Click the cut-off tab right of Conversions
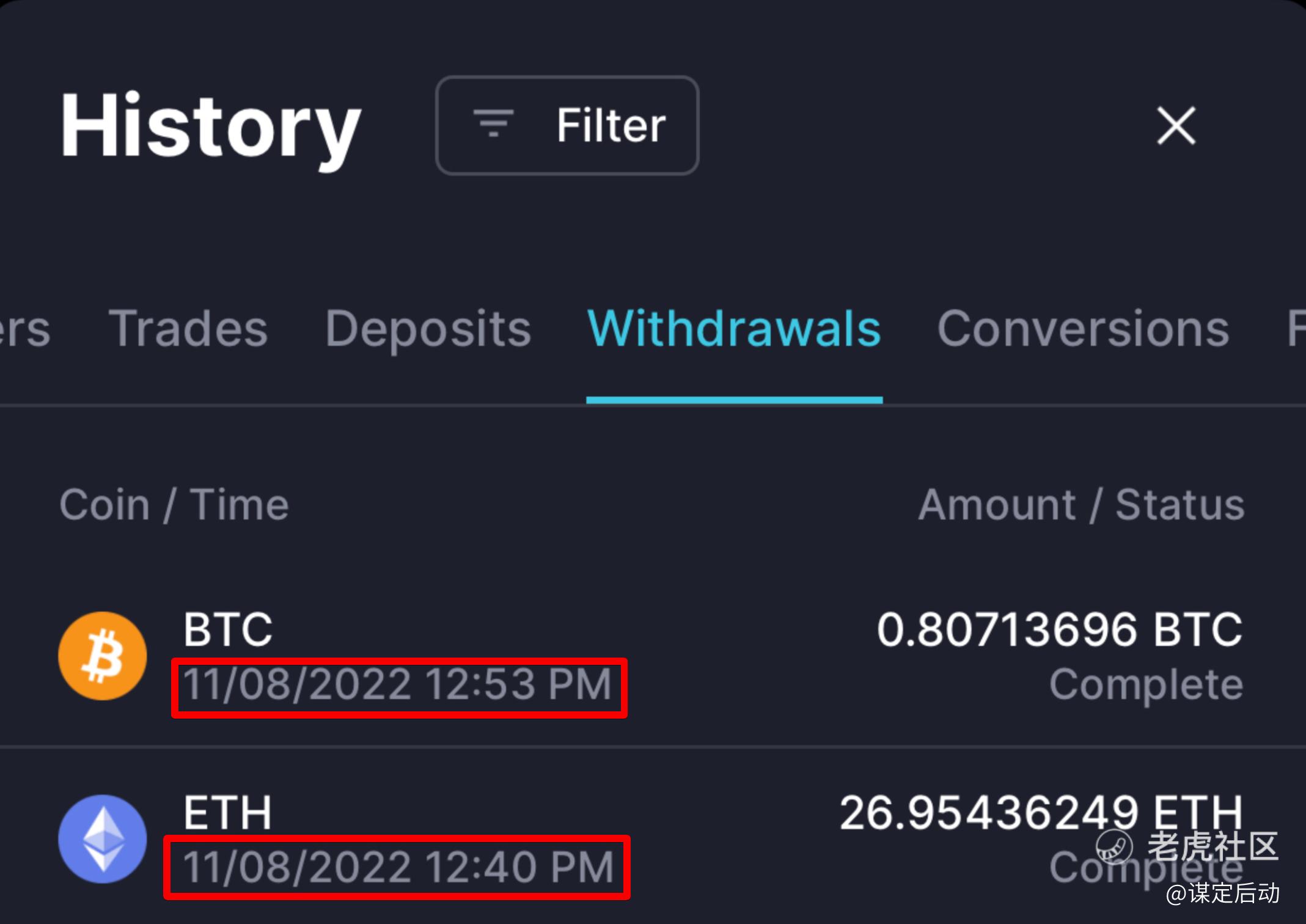 coord(1296,329)
